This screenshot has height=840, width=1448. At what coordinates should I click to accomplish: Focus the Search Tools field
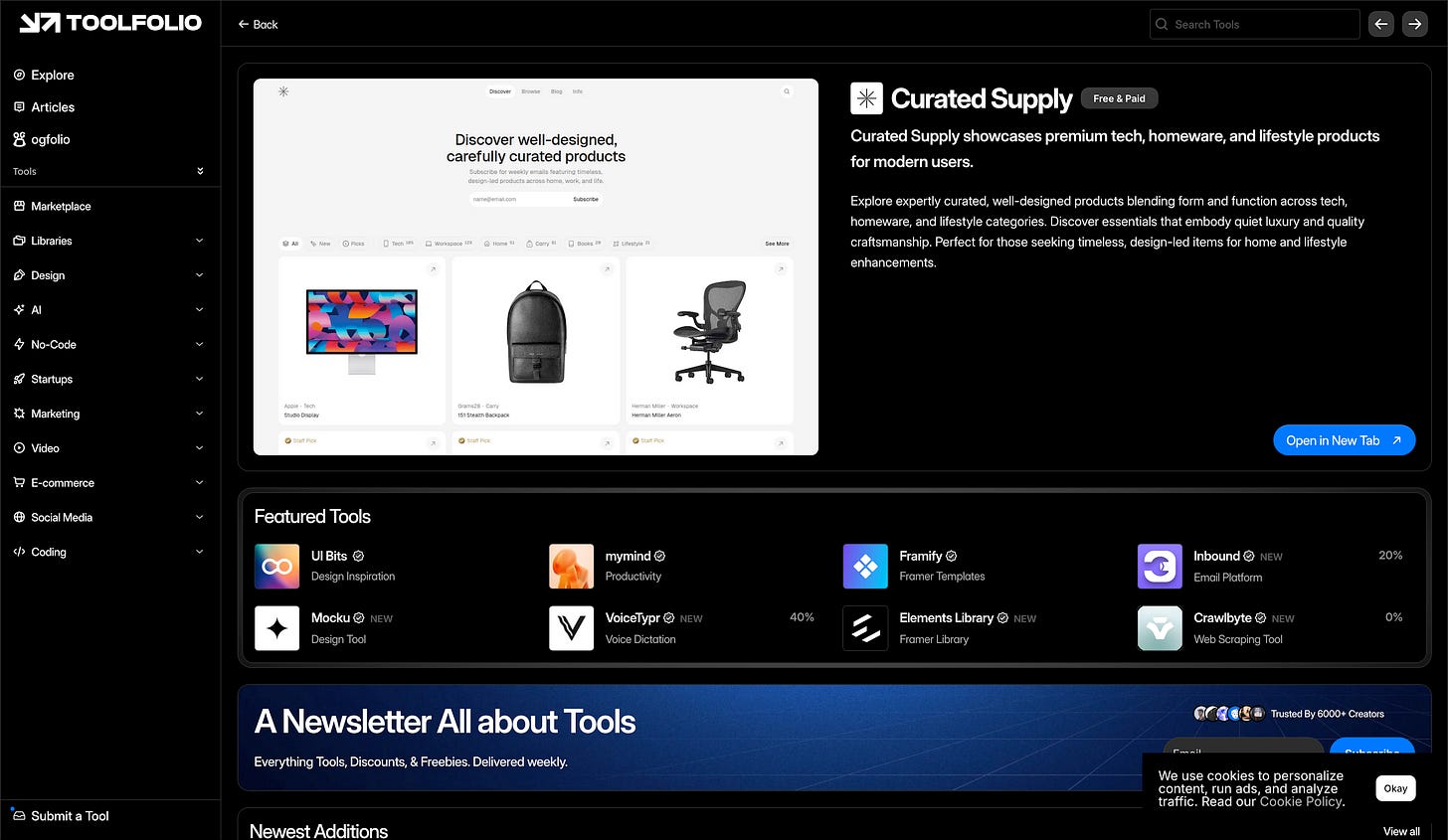[x=1254, y=24]
